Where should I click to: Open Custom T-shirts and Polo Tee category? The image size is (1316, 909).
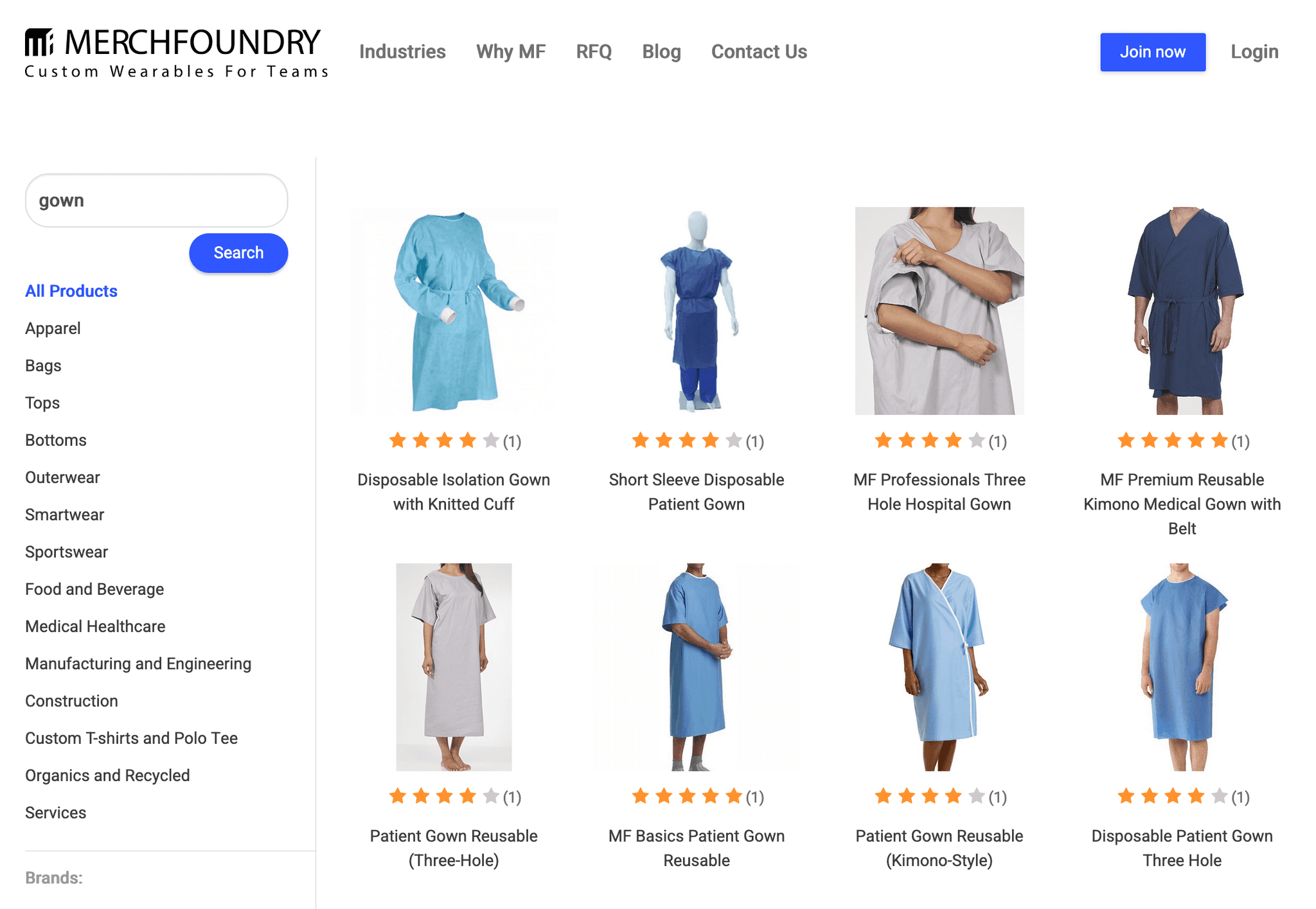tap(131, 738)
